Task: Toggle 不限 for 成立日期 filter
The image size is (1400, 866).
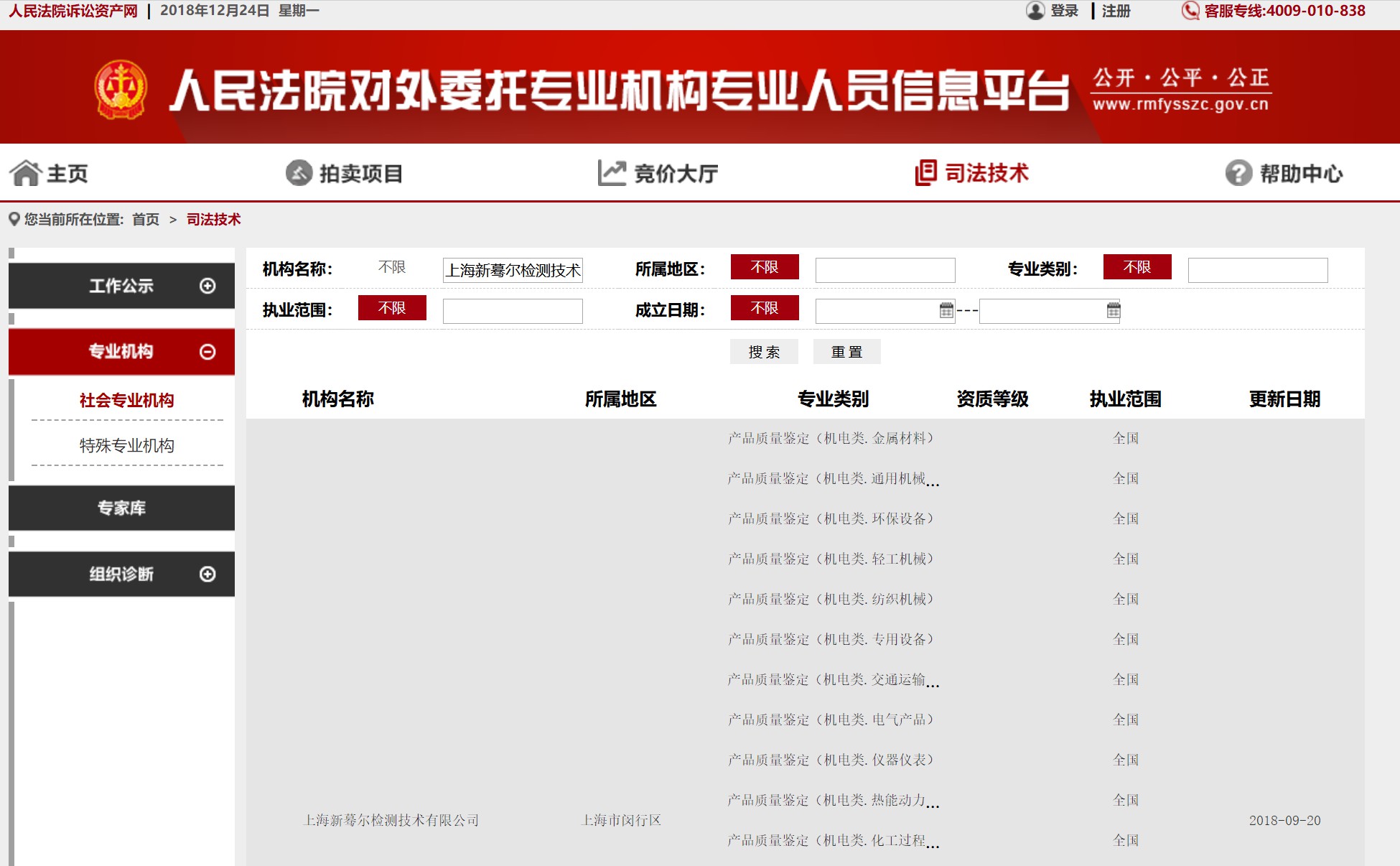Action: pyautogui.click(x=764, y=308)
